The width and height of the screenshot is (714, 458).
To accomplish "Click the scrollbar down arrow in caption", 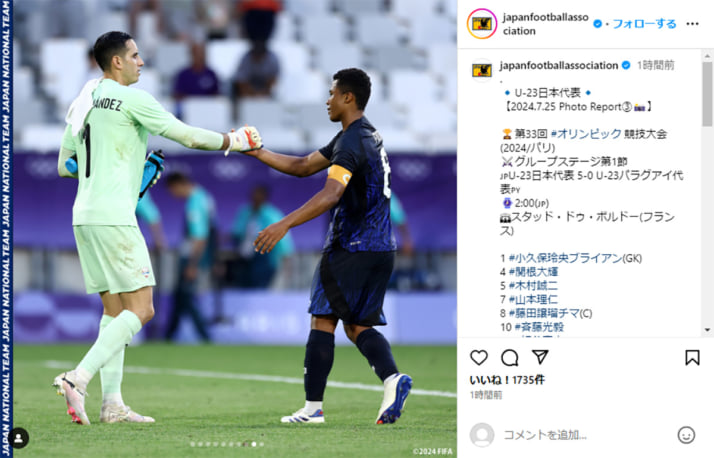I will (x=707, y=330).
